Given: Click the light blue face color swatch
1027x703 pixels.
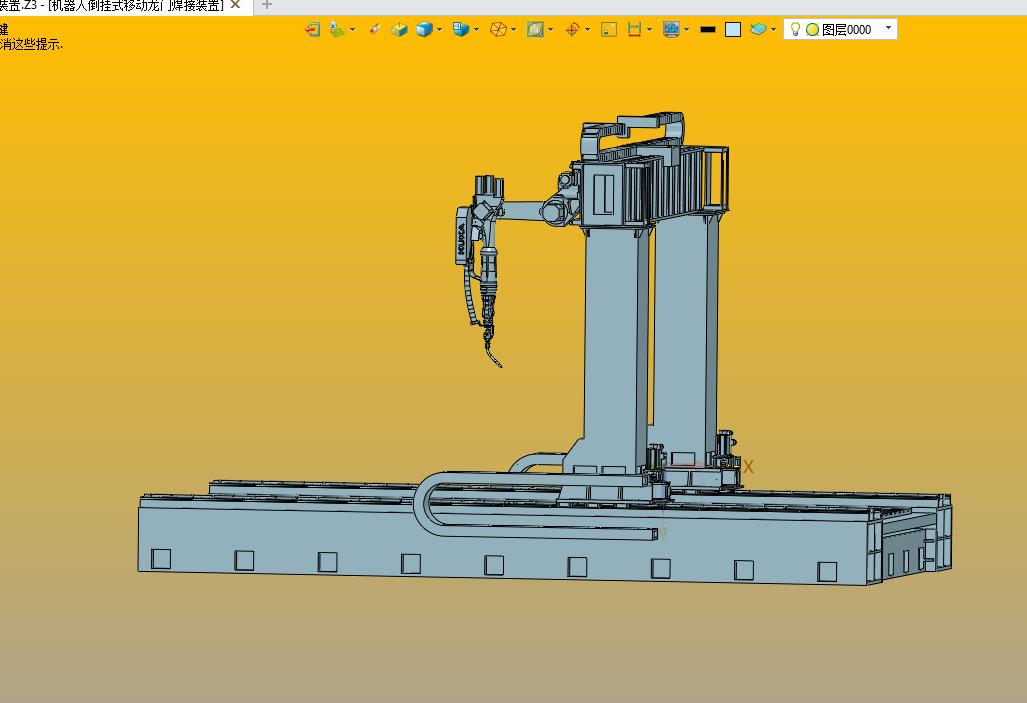Looking at the screenshot, I should [733, 29].
